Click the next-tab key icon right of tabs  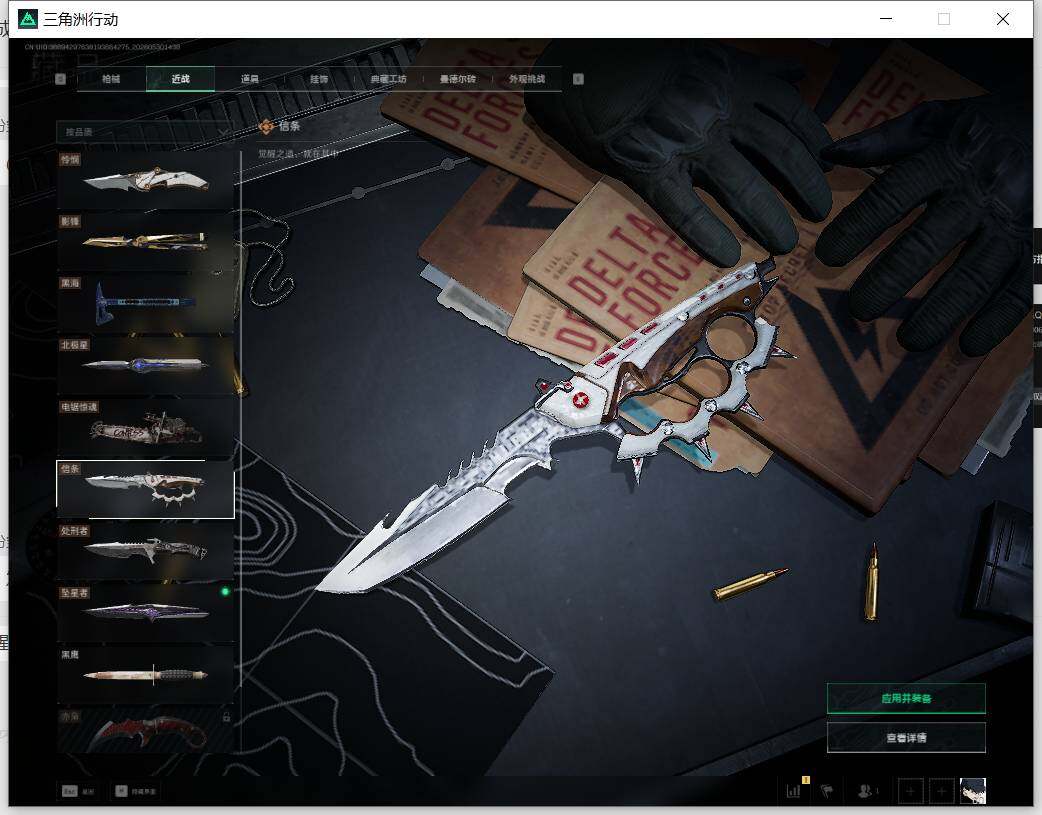[578, 79]
